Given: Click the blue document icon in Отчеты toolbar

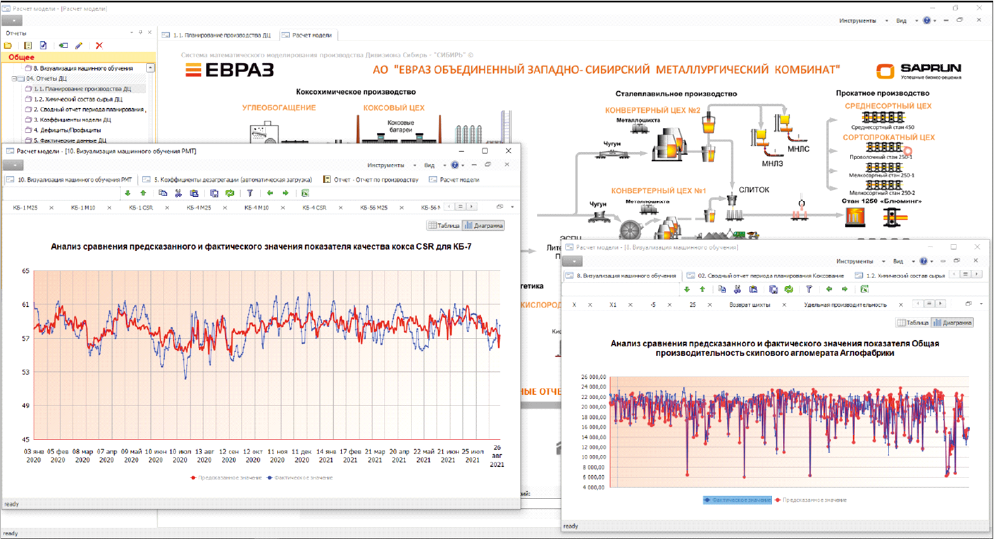Looking at the screenshot, I should pos(43,46).
